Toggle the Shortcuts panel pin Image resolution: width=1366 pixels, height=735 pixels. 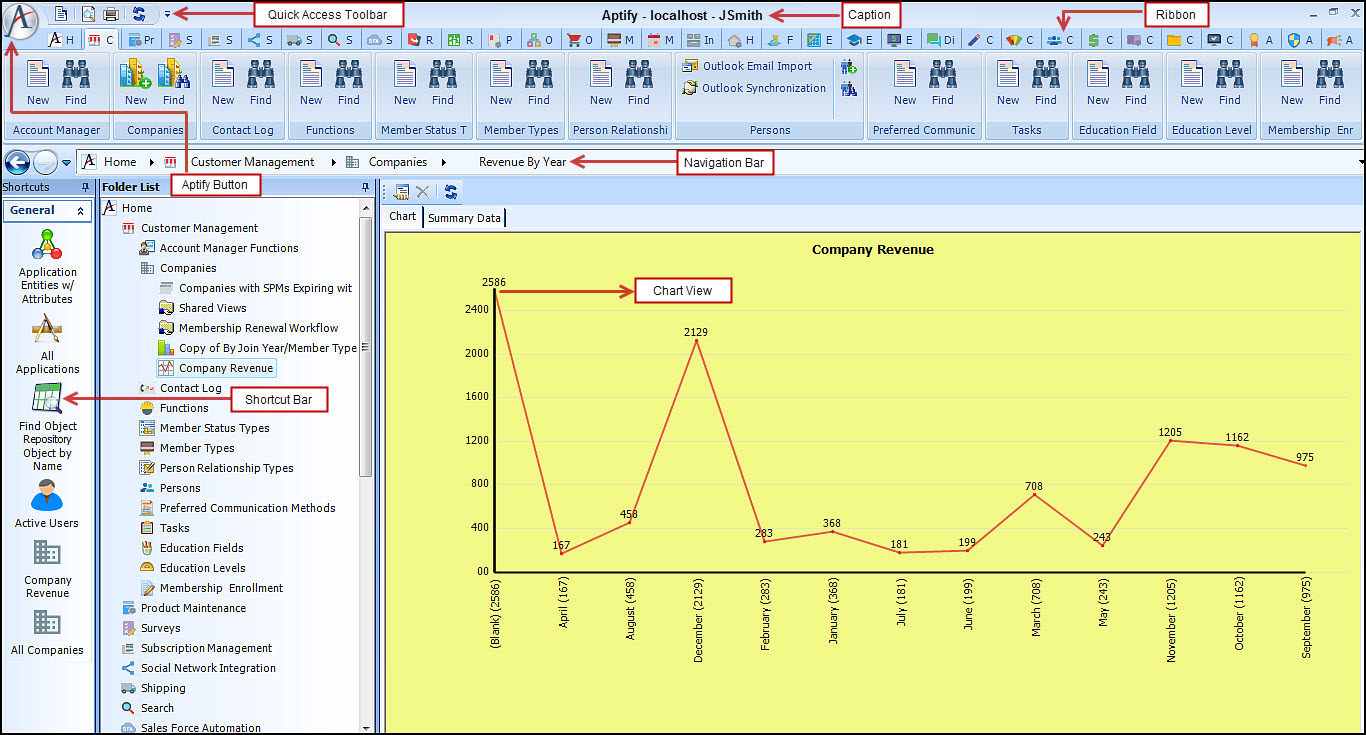coord(84,187)
